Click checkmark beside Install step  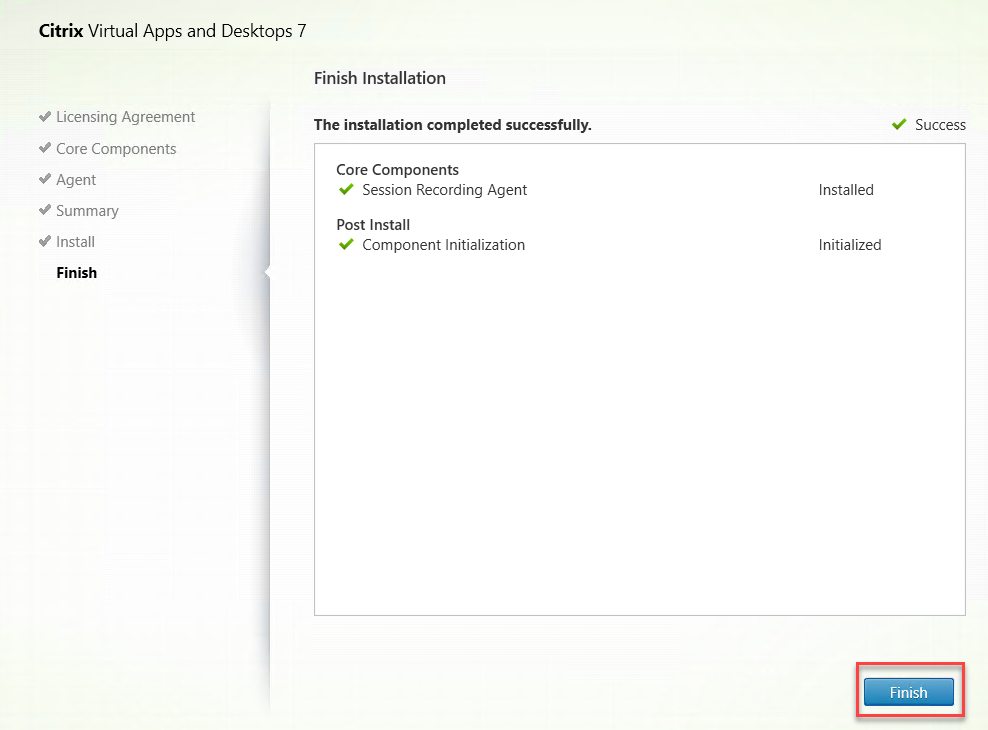coord(45,241)
